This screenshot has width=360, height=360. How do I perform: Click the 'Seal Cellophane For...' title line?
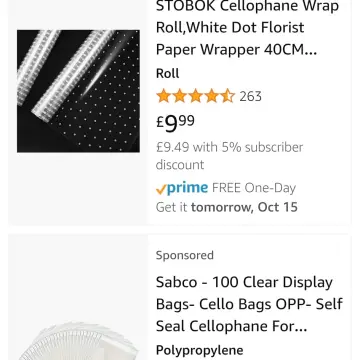click(231, 327)
